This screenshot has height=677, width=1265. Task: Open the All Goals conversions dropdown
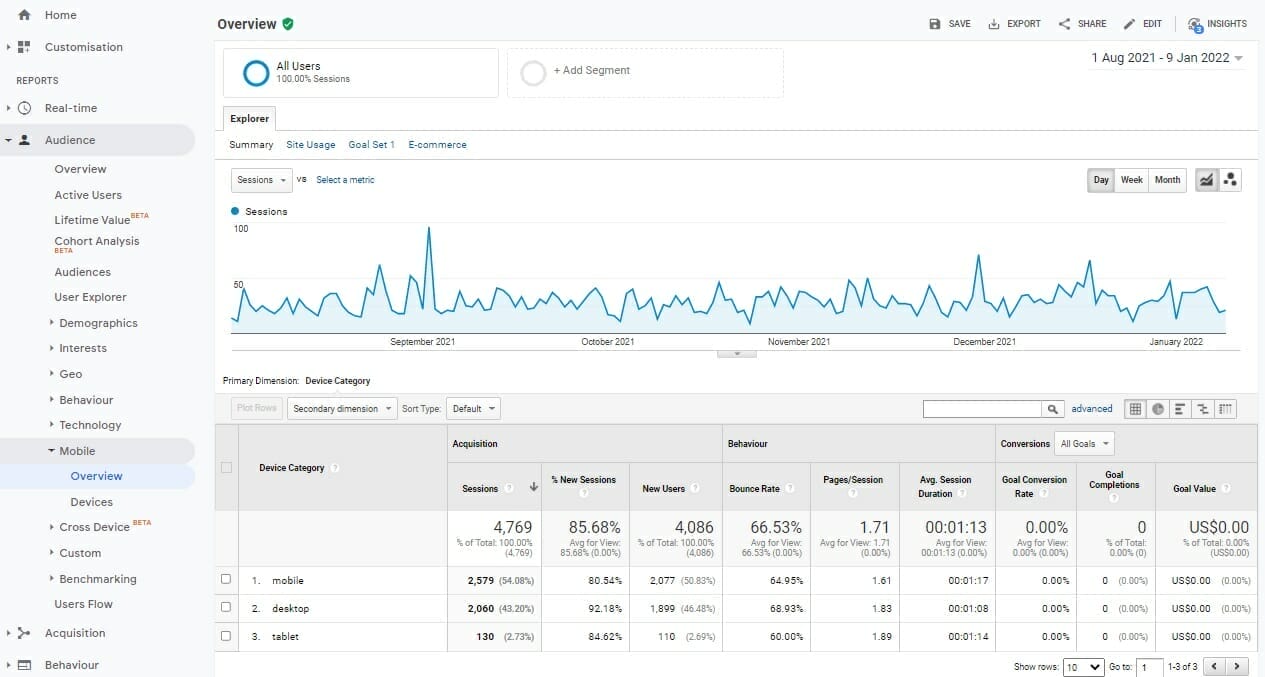click(1084, 443)
